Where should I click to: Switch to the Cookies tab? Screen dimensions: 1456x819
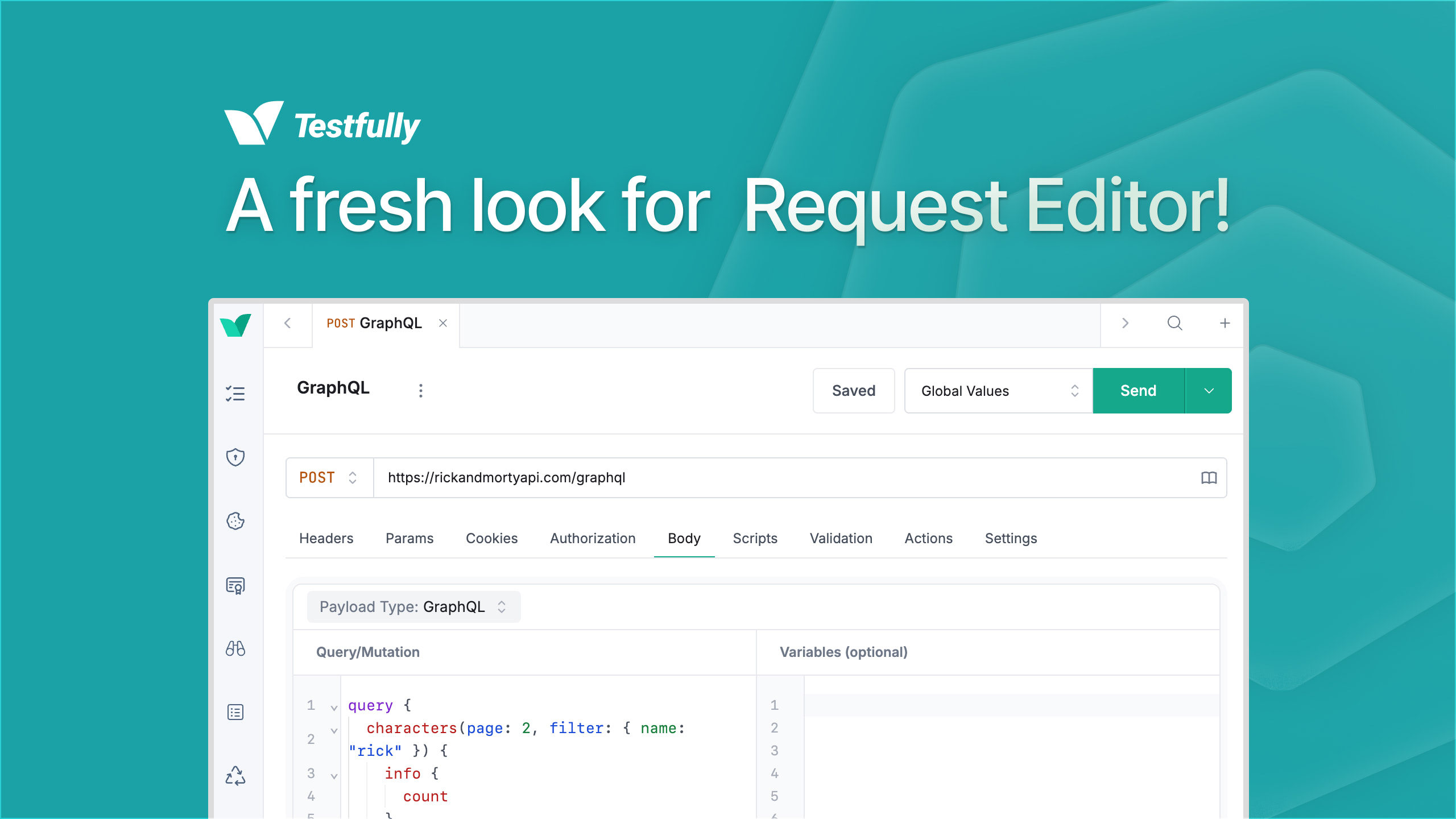[492, 539]
